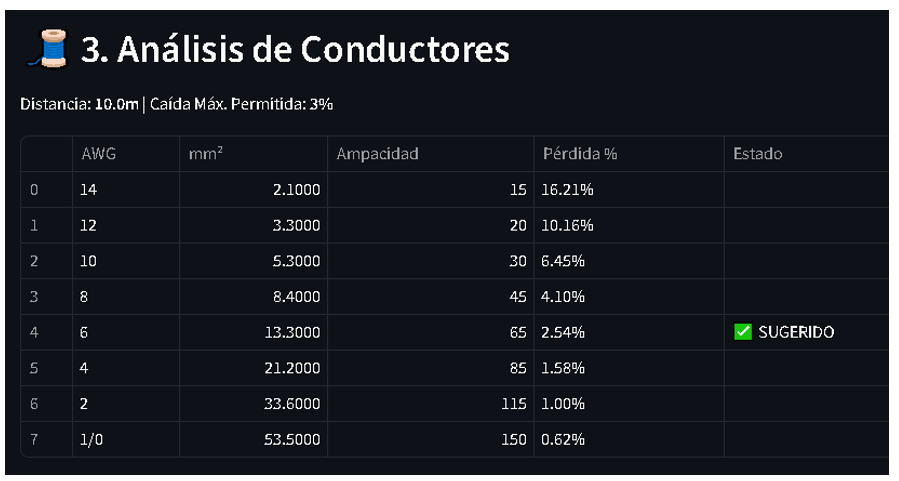Click the Pérdida % column header
The height and width of the screenshot is (481, 899).
click(580, 154)
